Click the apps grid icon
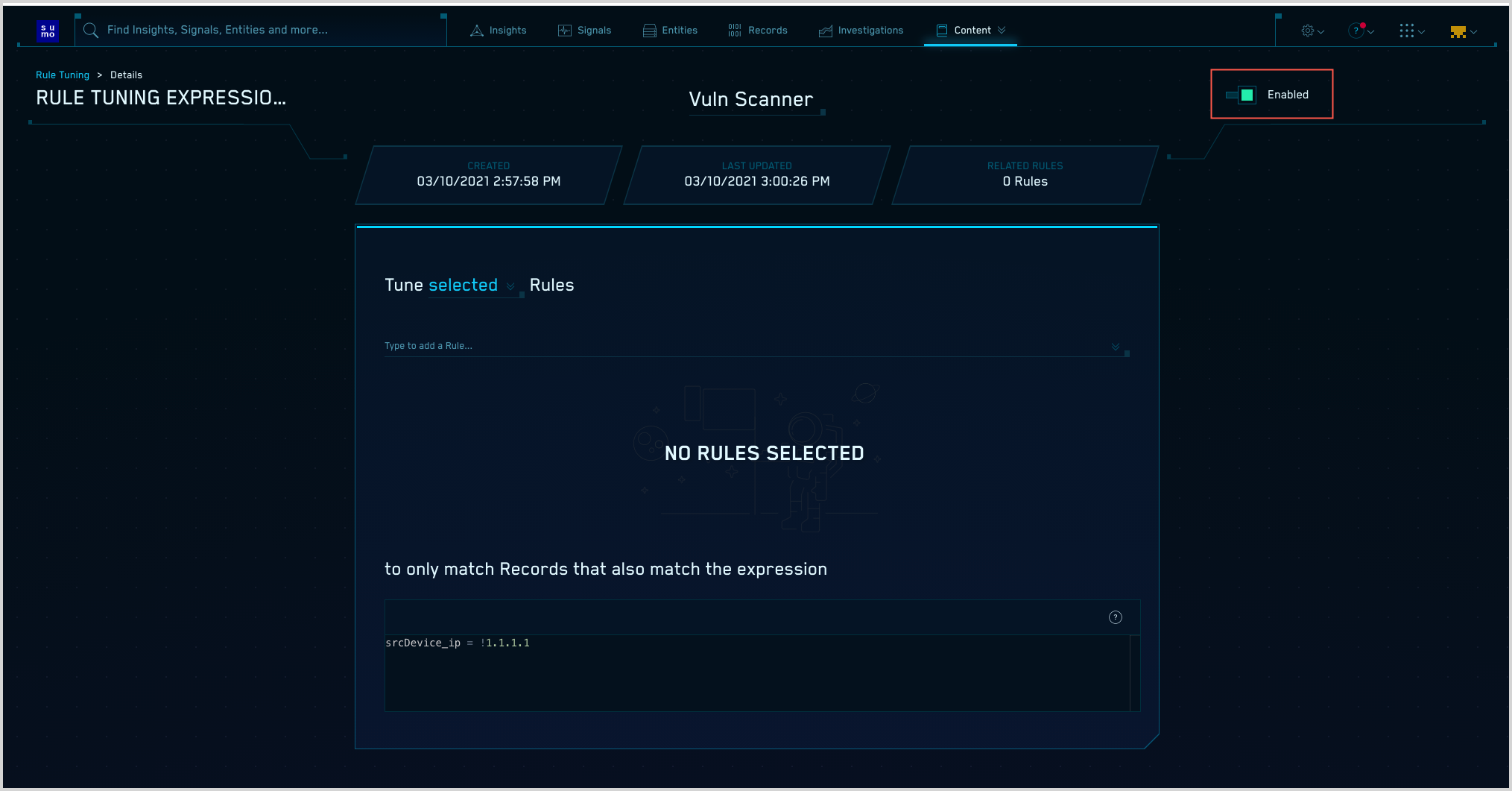Screen dimensions: 1512x791 coord(1408,31)
